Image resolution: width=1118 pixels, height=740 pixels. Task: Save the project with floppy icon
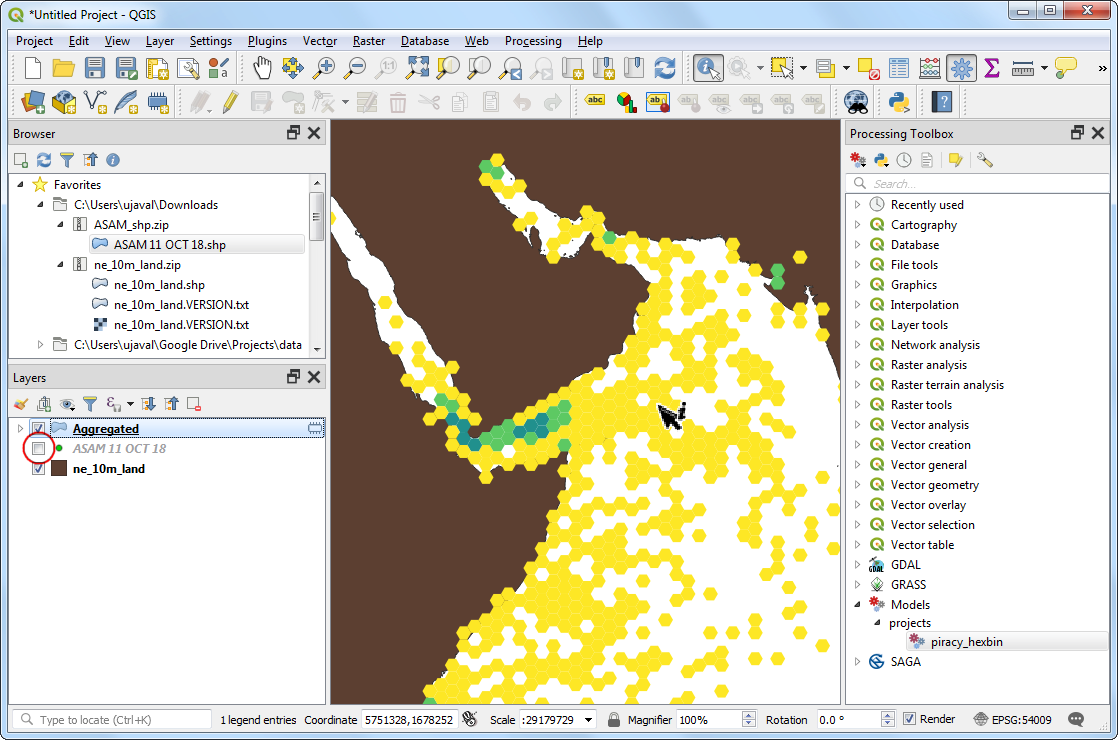(x=95, y=68)
